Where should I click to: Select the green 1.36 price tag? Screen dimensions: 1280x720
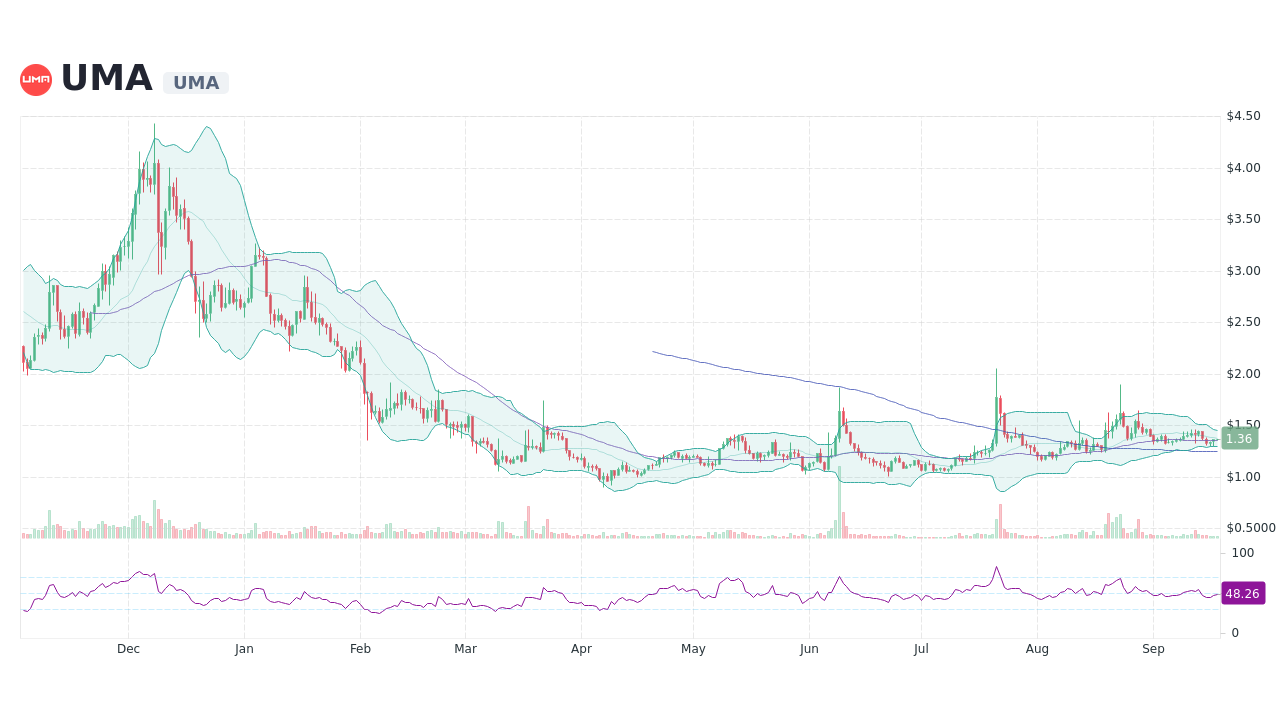coord(1238,439)
